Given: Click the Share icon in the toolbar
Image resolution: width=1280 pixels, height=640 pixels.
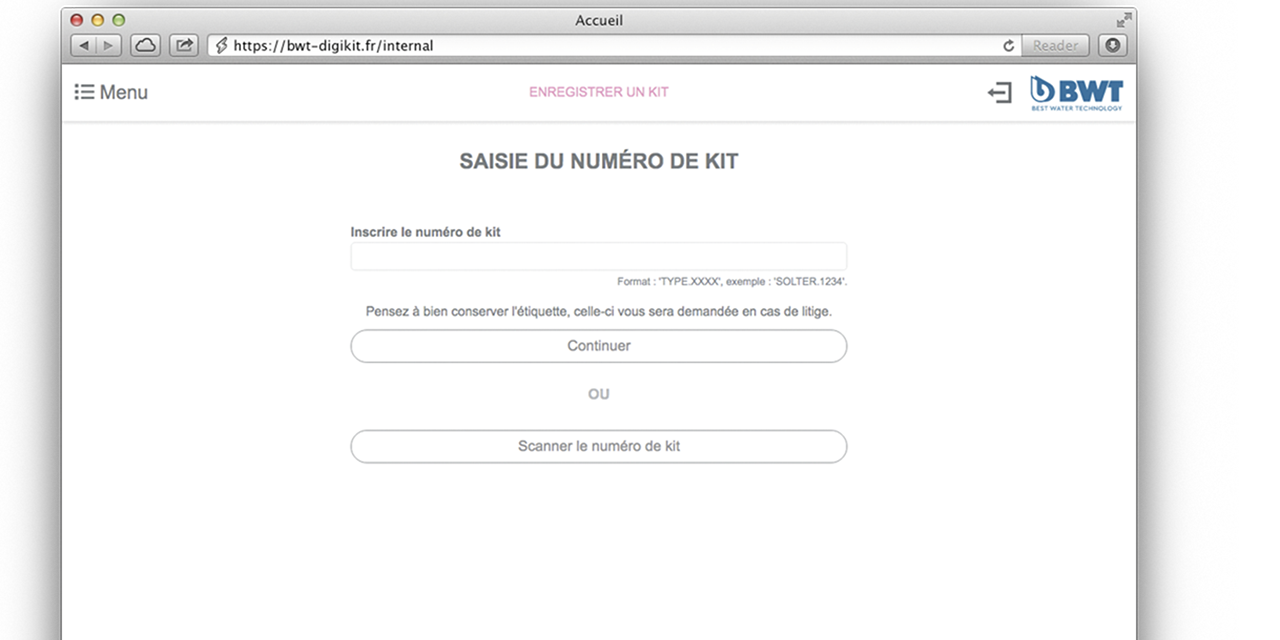Looking at the screenshot, I should pyautogui.click(x=184, y=45).
